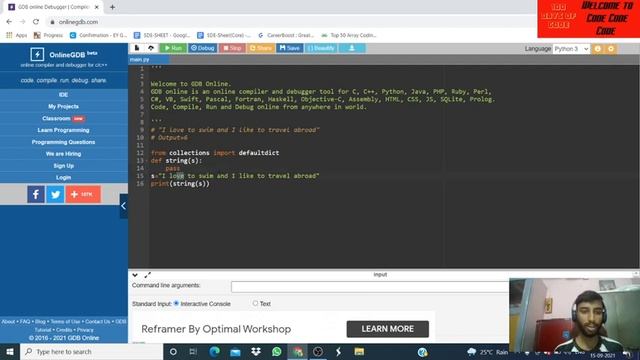The image size is (640, 360).
Task: Click the download icon in editor toolbar
Action: (x=352, y=48)
